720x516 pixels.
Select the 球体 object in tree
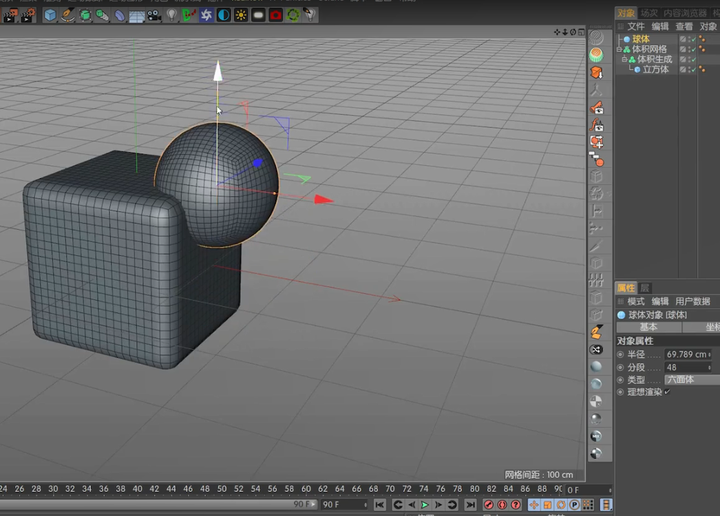pos(641,39)
